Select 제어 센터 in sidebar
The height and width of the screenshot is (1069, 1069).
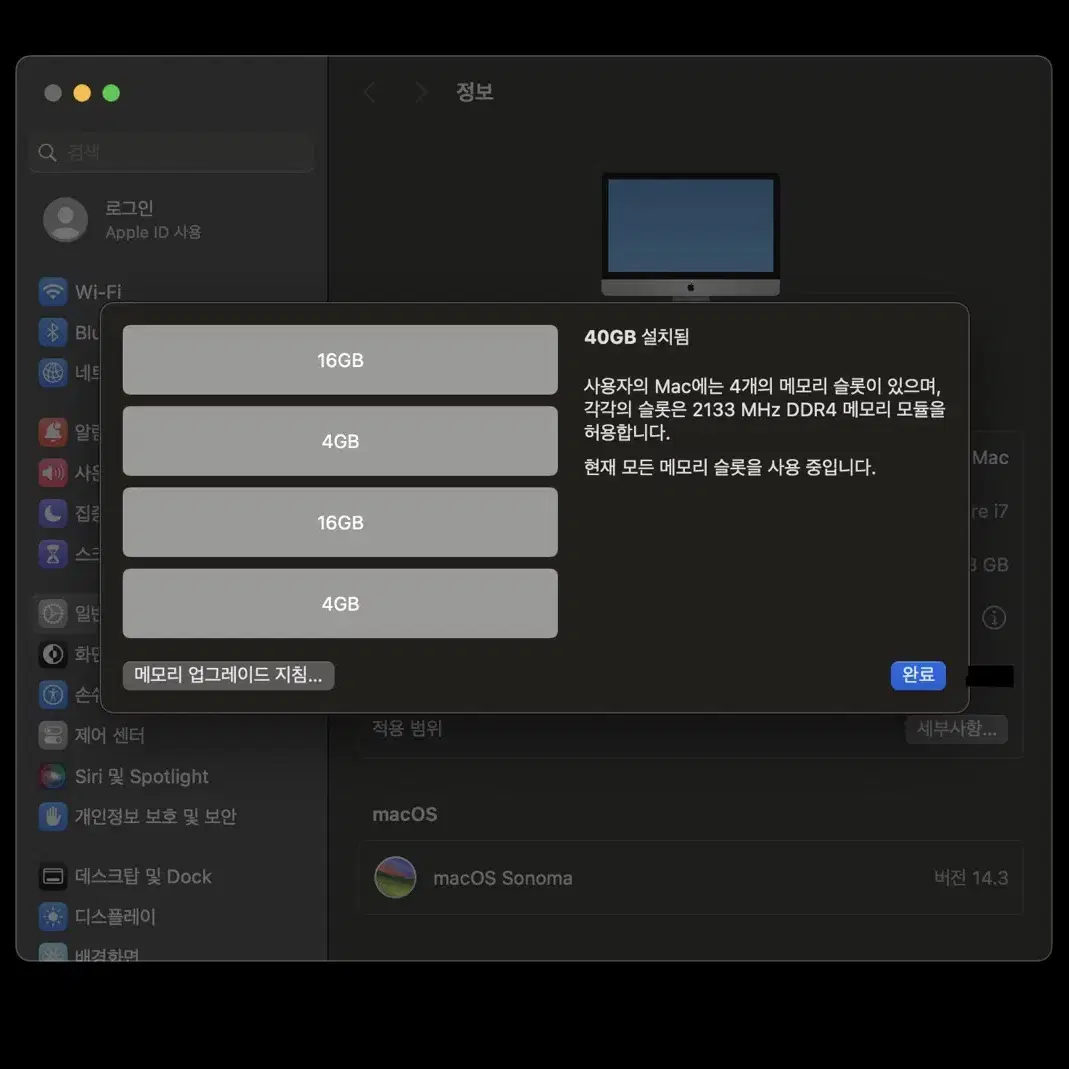click(x=110, y=735)
